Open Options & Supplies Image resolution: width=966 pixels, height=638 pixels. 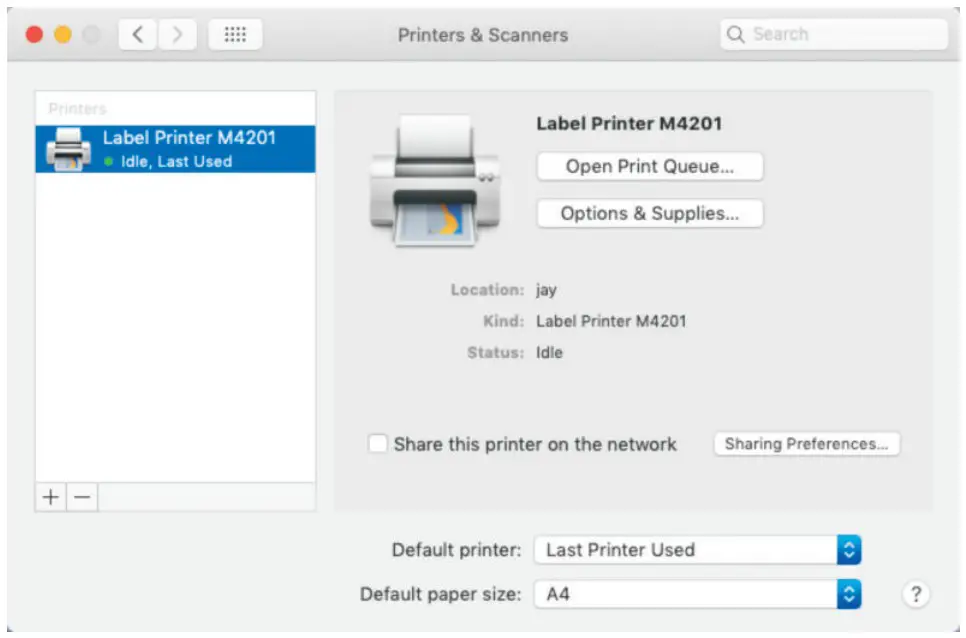tap(649, 214)
